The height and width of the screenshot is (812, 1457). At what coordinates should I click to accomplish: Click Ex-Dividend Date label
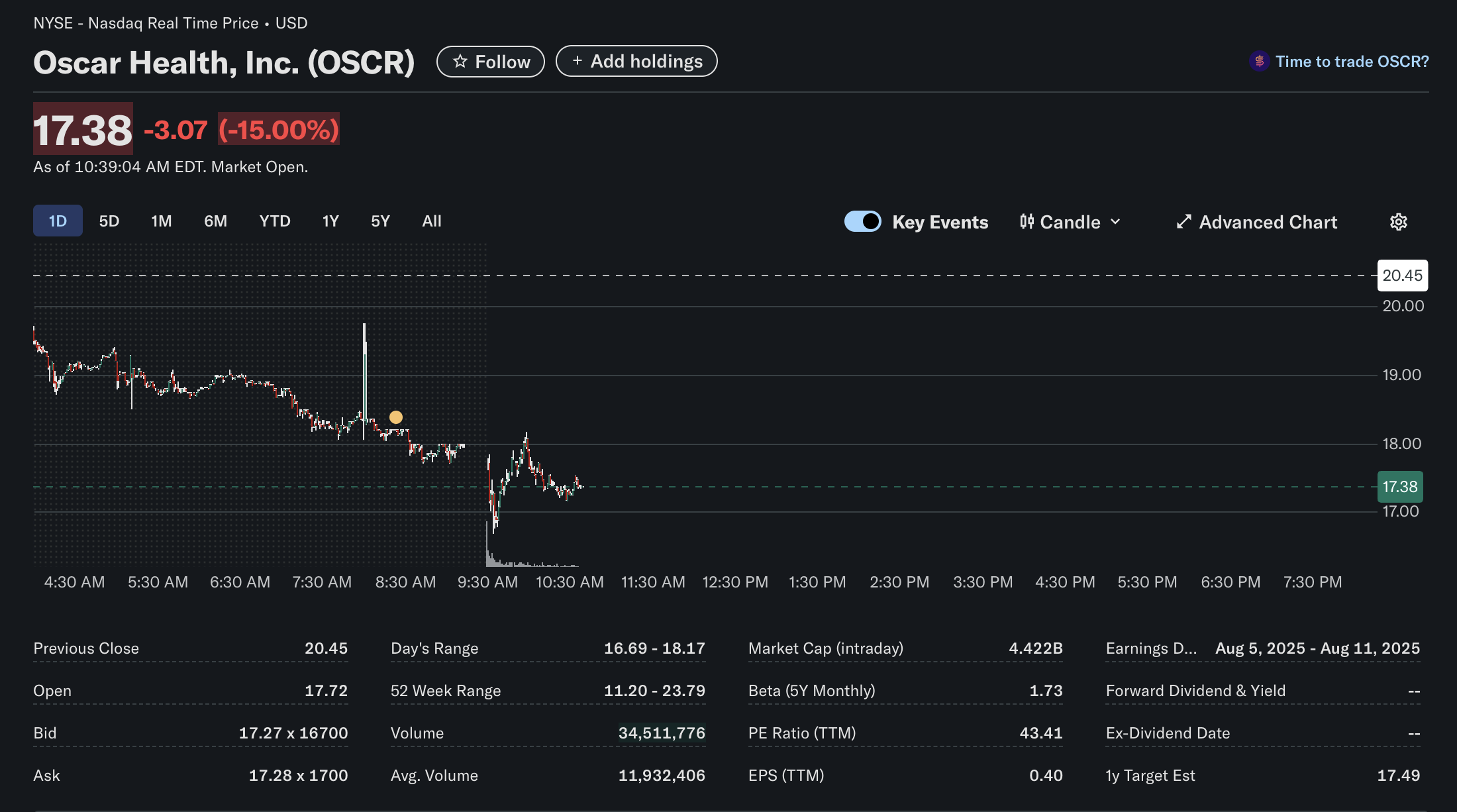[1168, 733]
